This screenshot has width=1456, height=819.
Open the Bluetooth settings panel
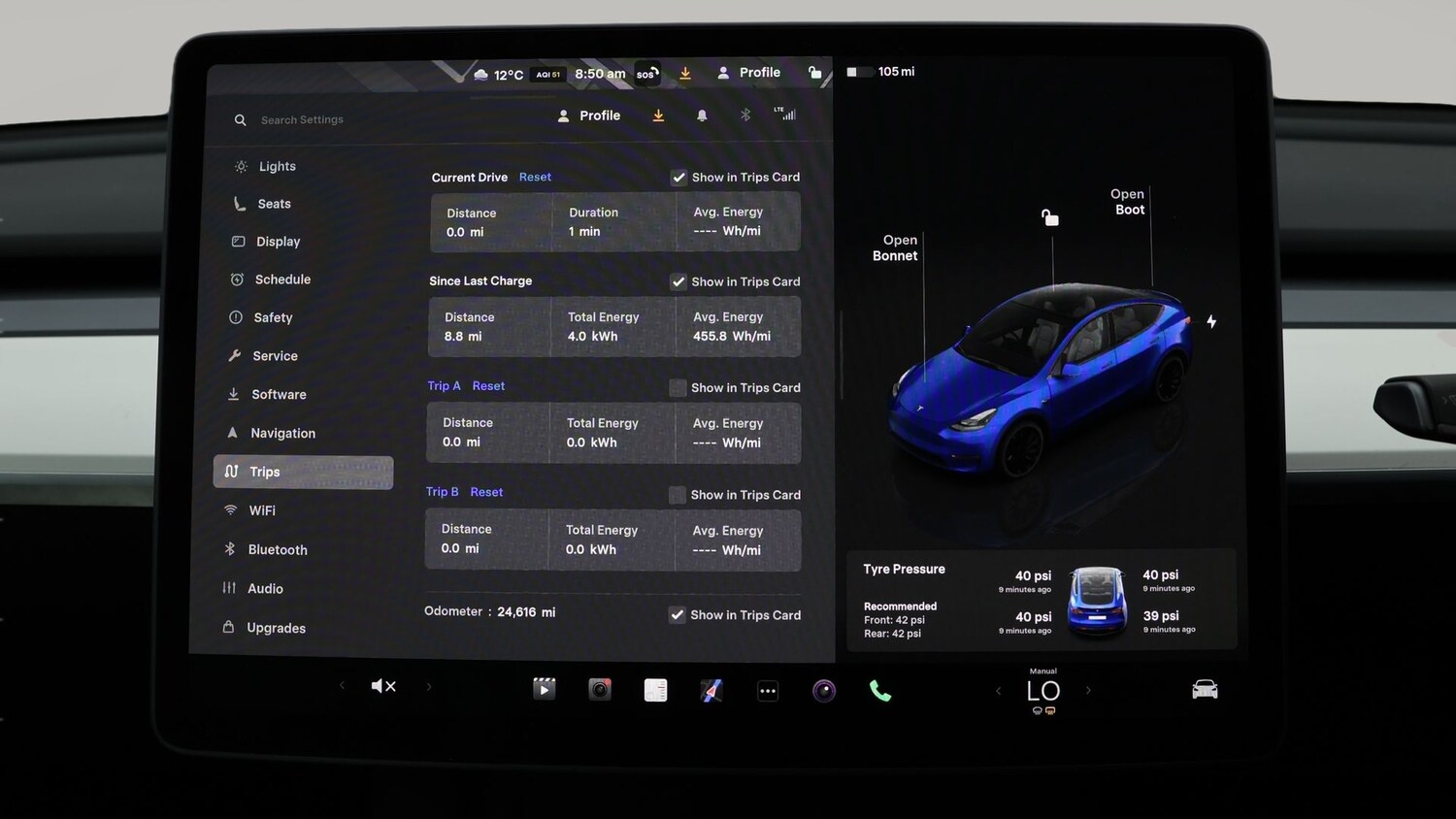pyautogui.click(x=276, y=549)
